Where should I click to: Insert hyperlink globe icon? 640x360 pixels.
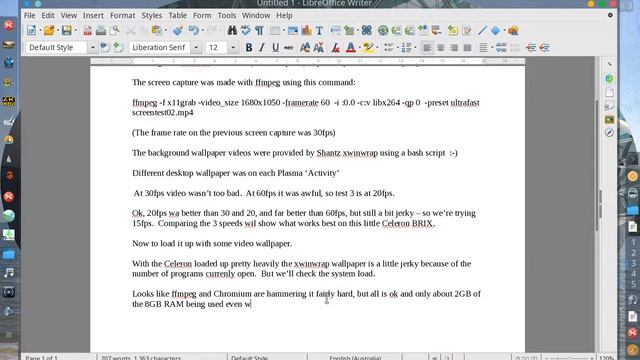tap(383, 30)
